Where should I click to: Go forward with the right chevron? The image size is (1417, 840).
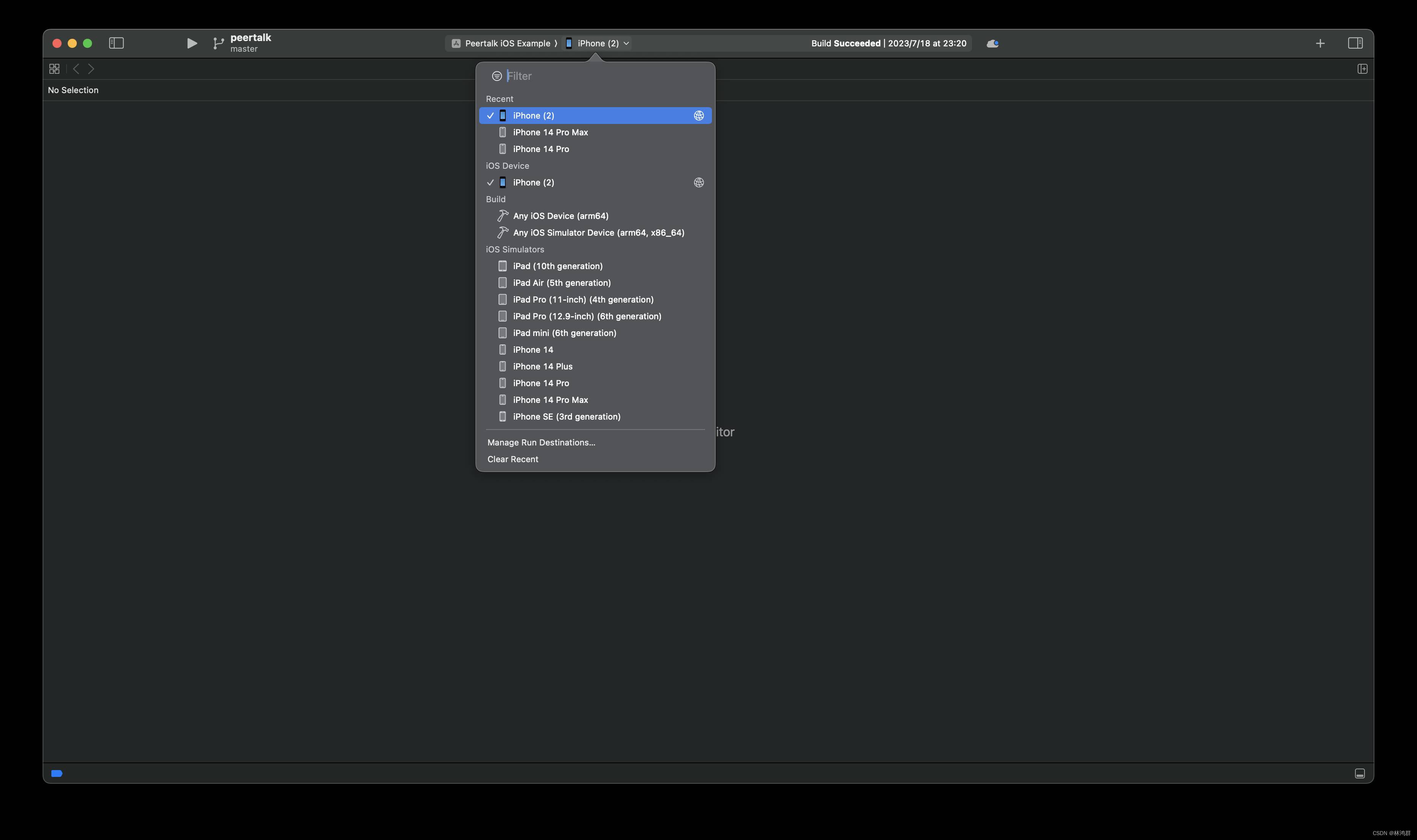coord(91,68)
